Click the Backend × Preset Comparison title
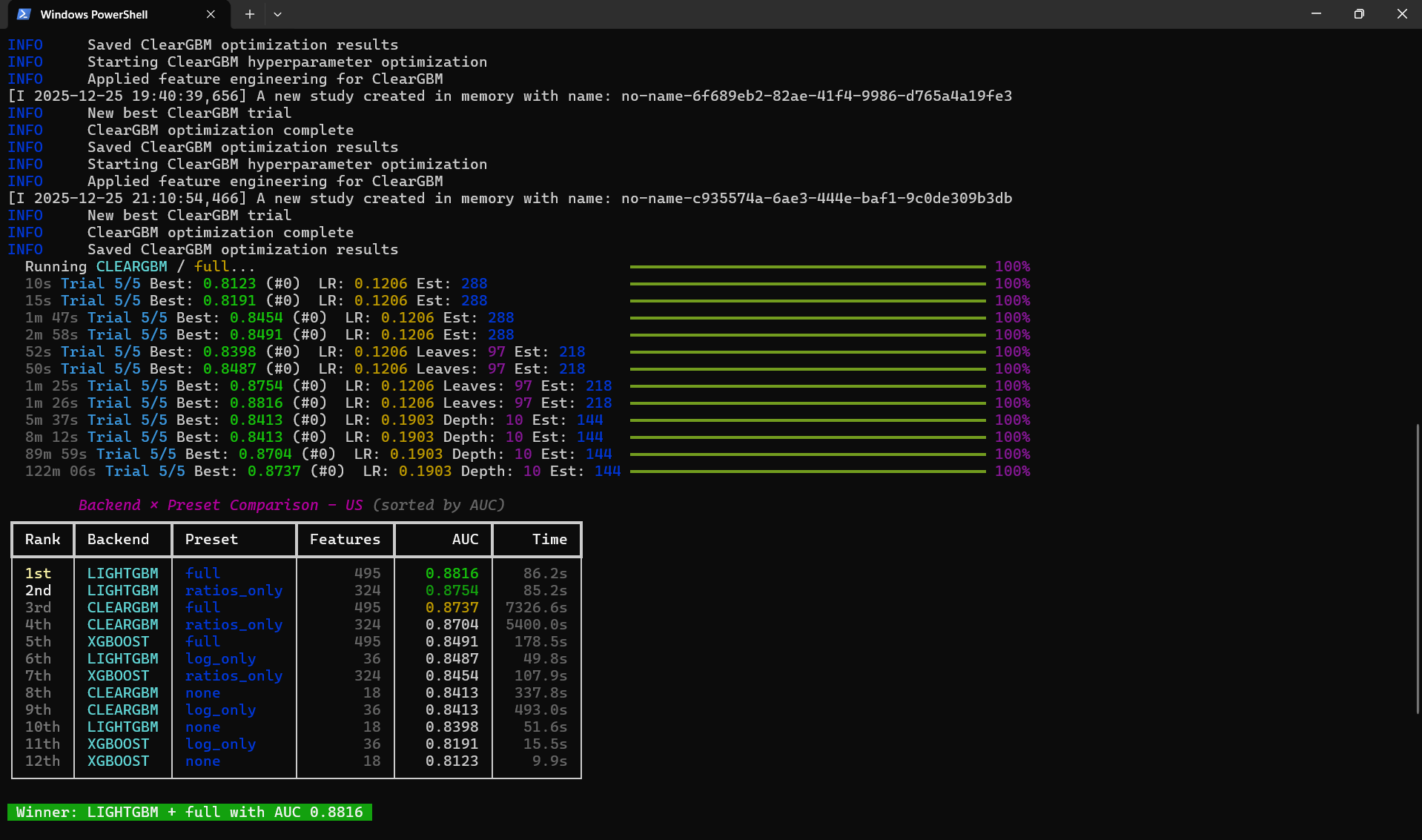The image size is (1422, 840). [x=291, y=506]
